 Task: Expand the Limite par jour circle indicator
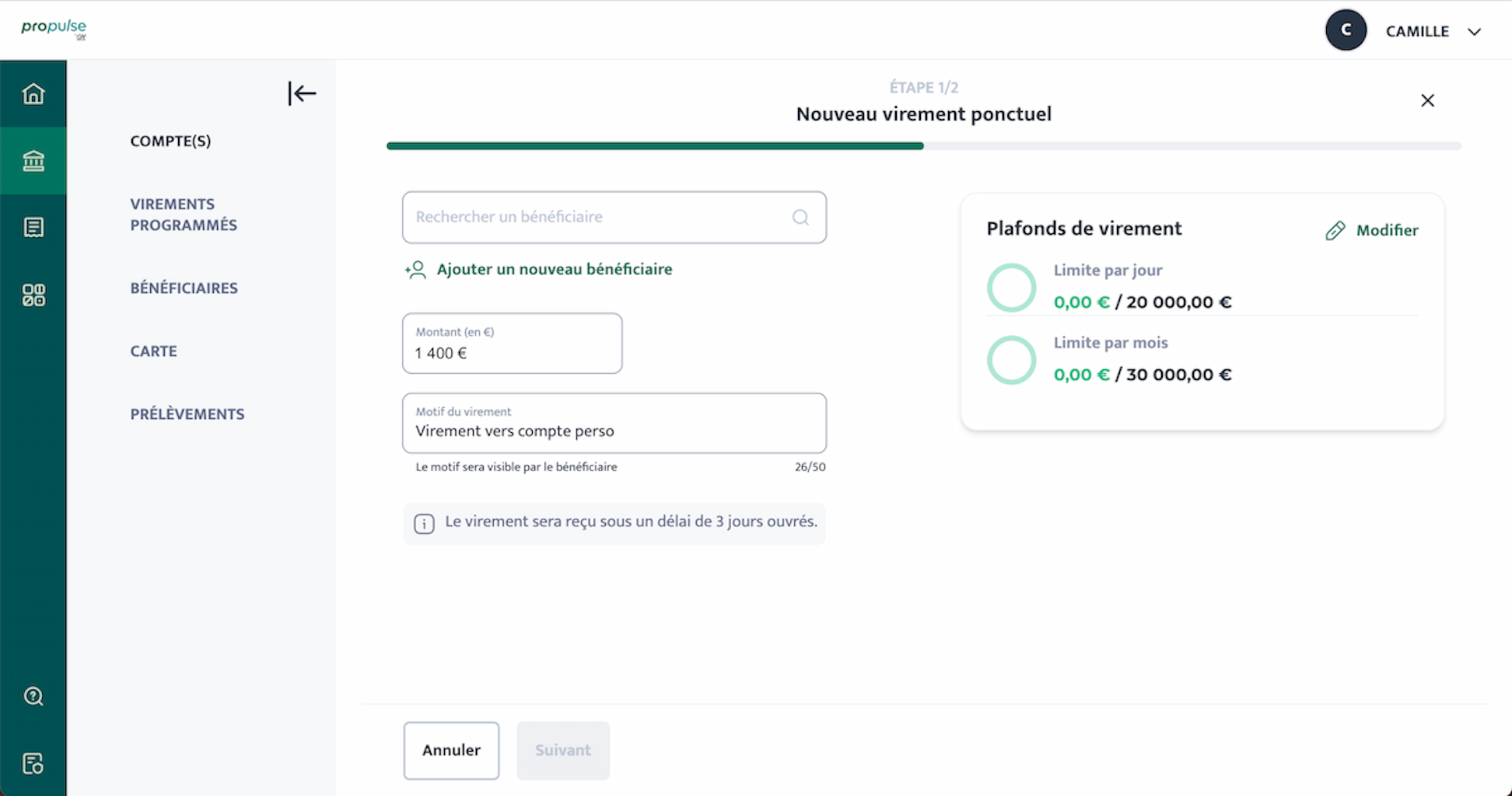pos(1011,287)
